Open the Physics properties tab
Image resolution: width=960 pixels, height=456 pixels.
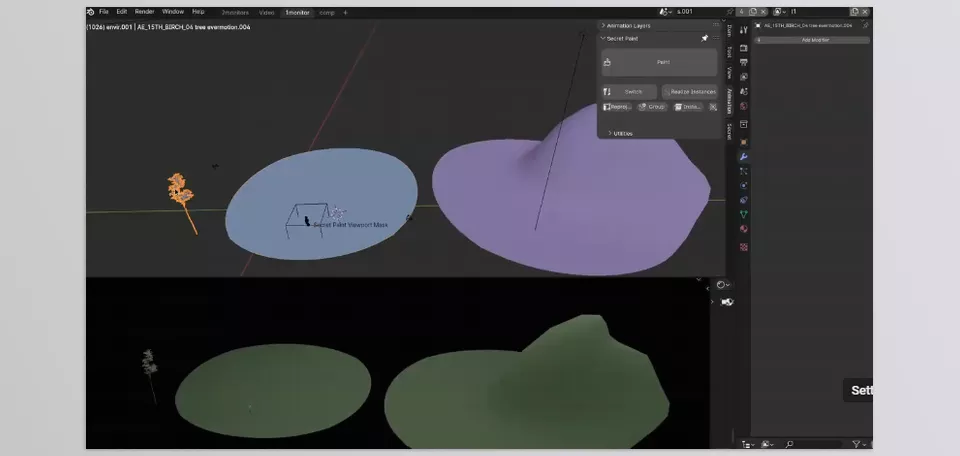pos(743,185)
